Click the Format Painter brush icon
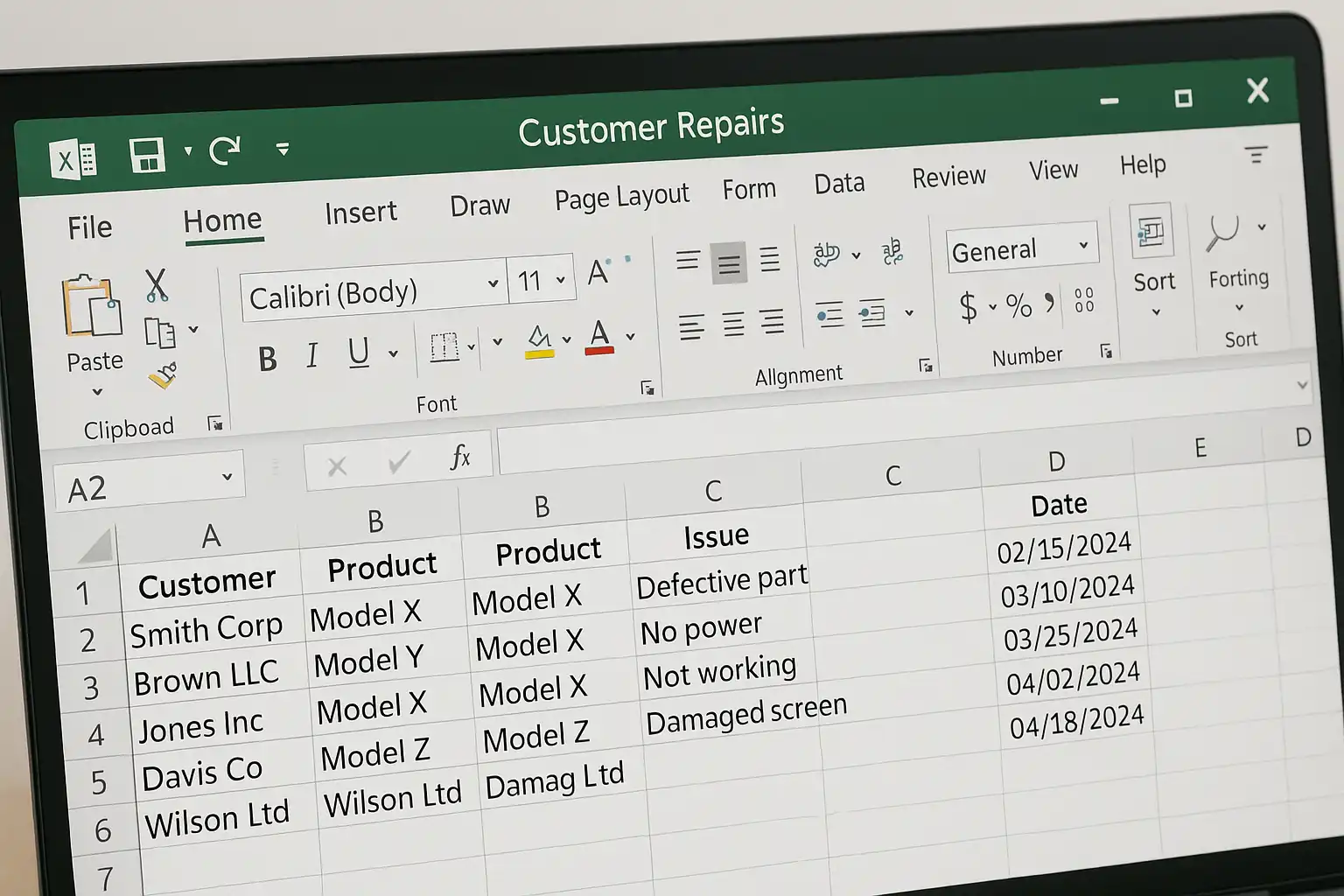 [163, 375]
